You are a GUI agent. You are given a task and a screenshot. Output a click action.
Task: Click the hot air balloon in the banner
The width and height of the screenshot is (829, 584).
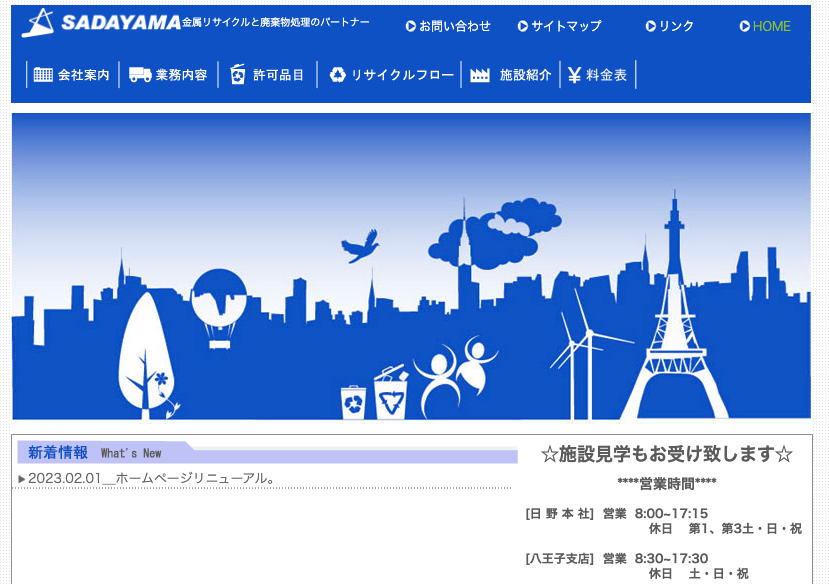[219, 304]
